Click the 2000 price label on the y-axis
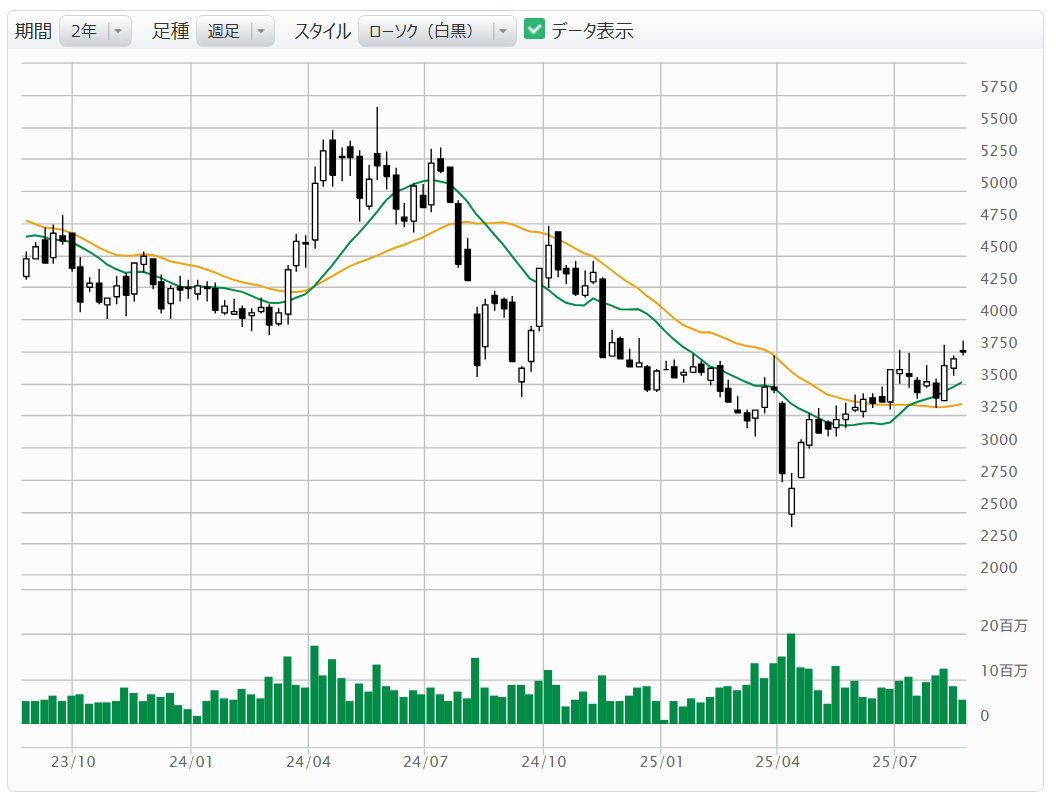This screenshot has width=1056, height=802. click(x=998, y=568)
